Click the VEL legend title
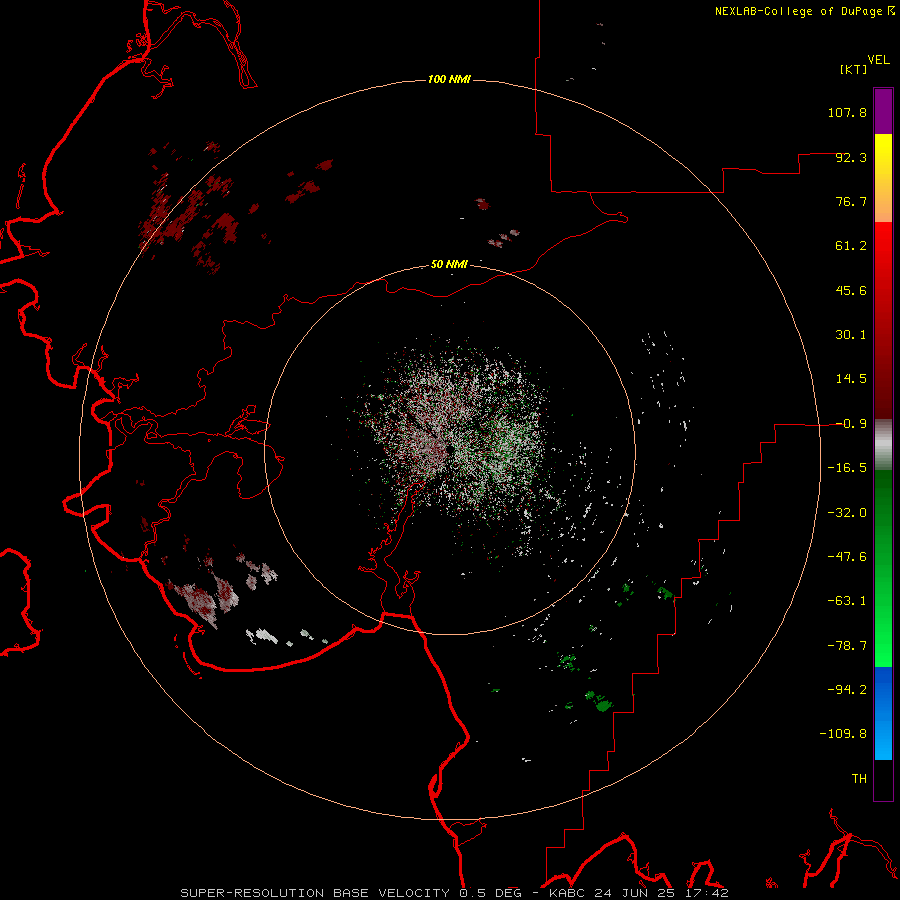 click(x=878, y=60)
